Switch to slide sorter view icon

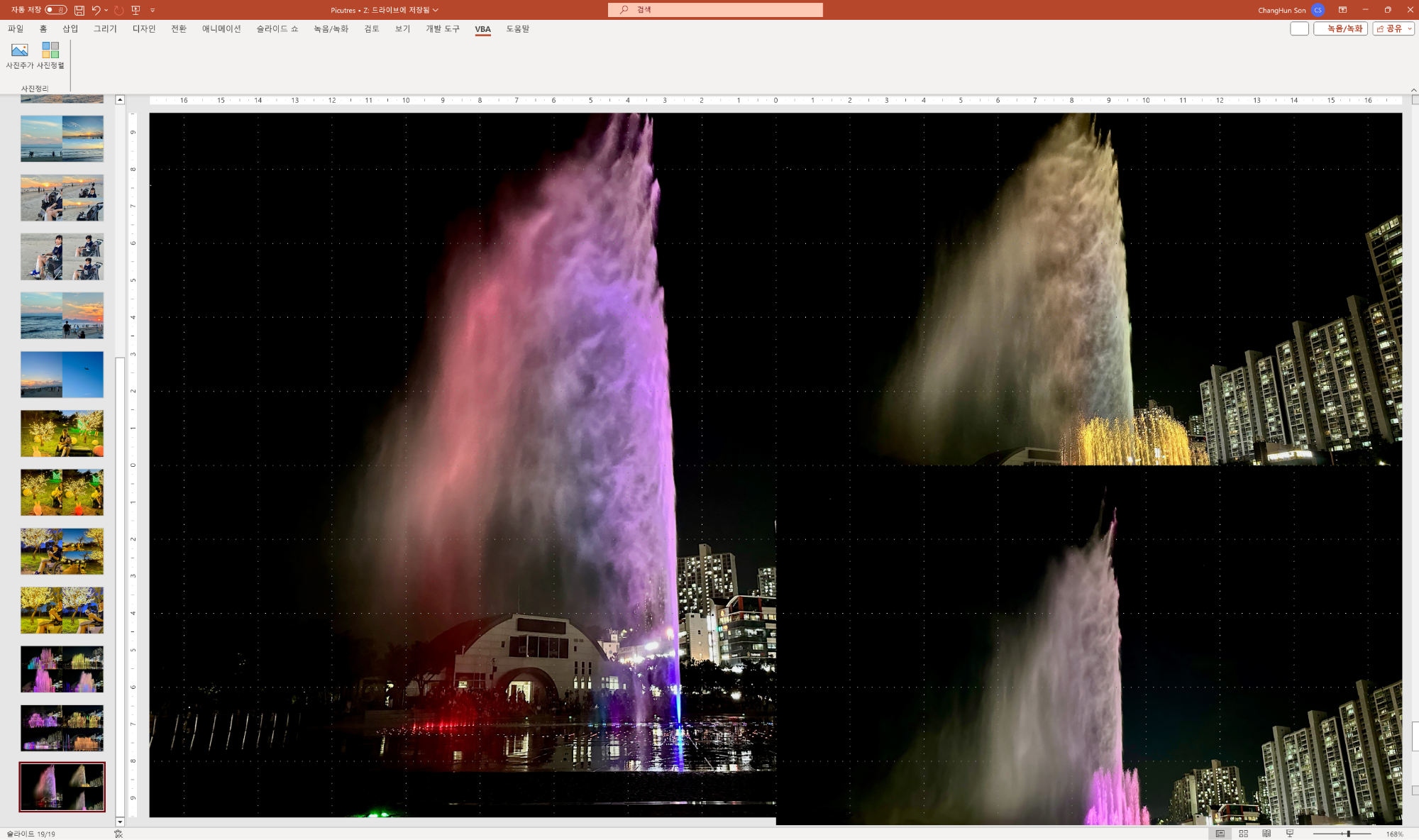1243,834
